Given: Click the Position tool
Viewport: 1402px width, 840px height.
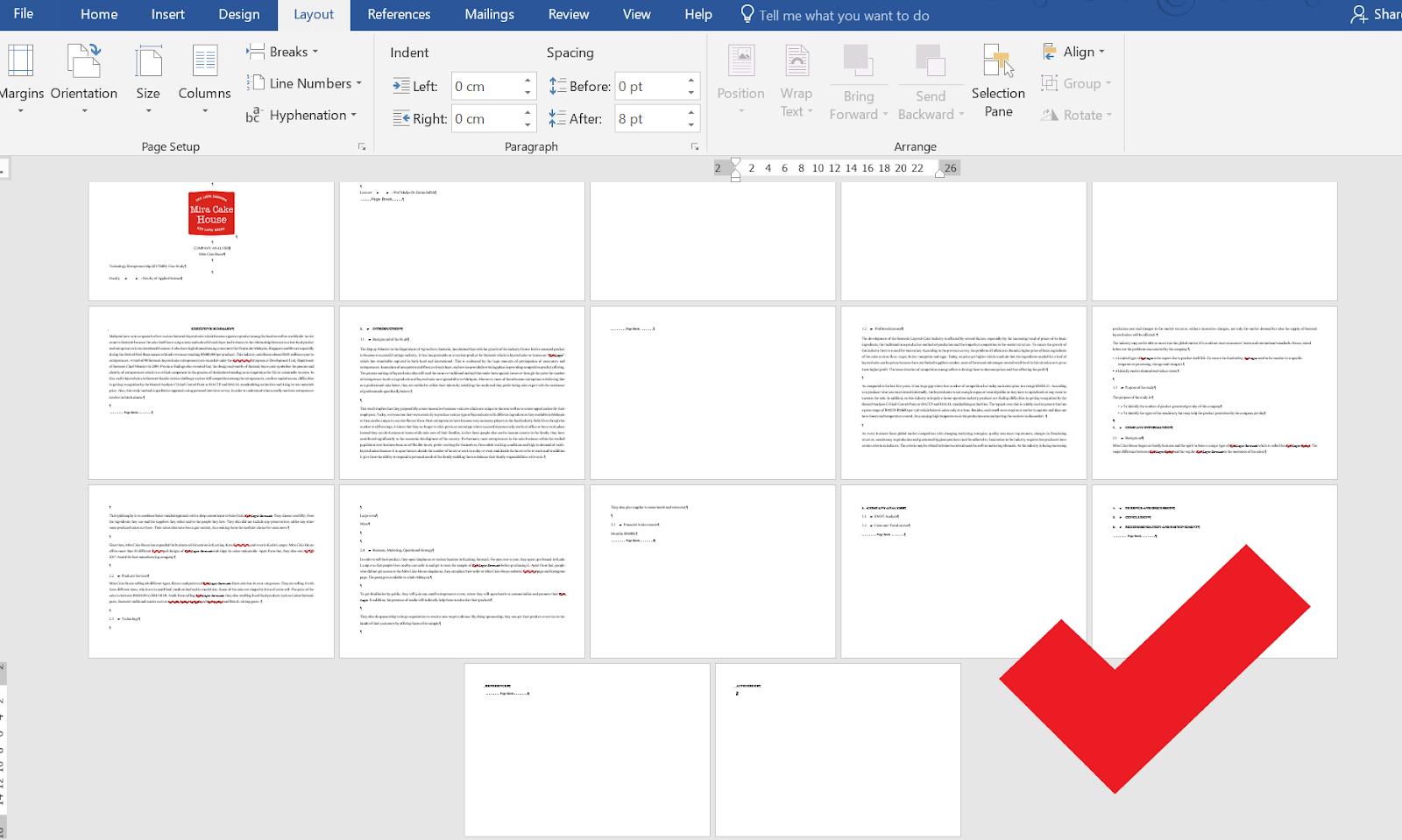Looking at the screenshot, I should point(740,79).
